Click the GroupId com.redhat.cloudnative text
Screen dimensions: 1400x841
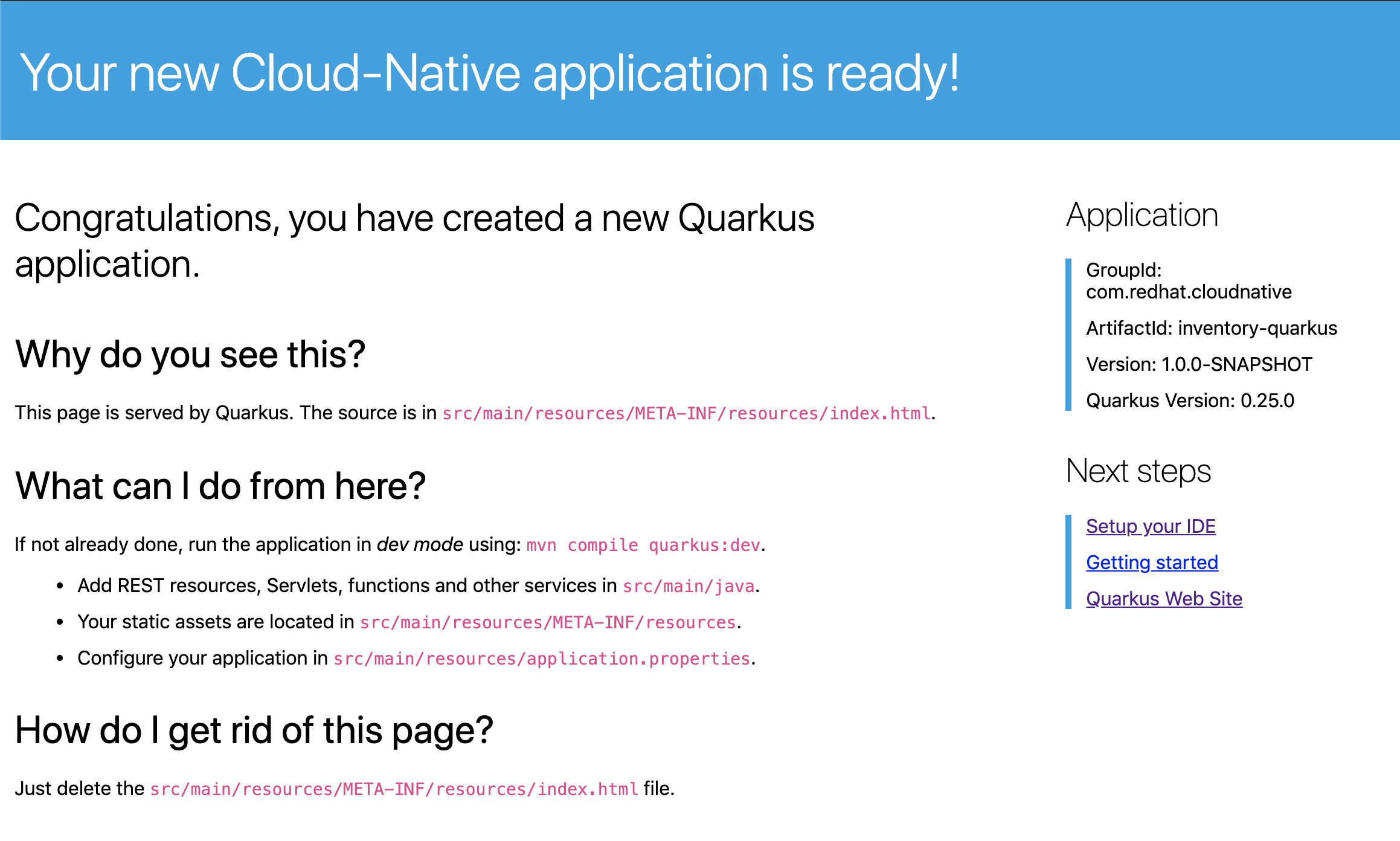[x=1187, y=281]
